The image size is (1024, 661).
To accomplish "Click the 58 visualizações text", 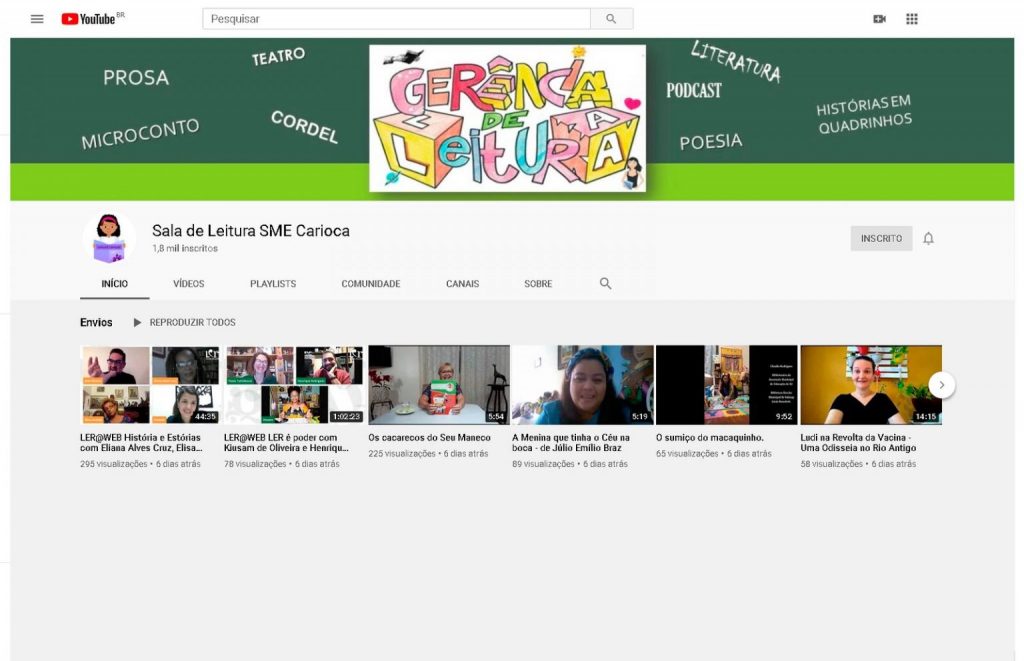I will click(832, 464).
